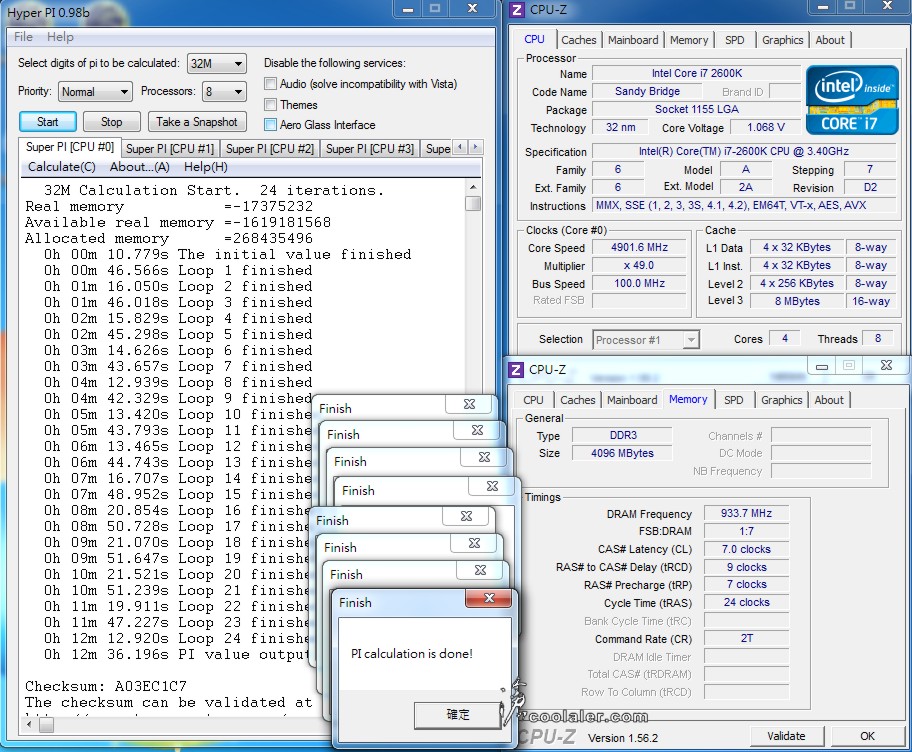Open the Graphics tab in the CPU-Z processor window
The image size is (912, 752).
[782, 40]
